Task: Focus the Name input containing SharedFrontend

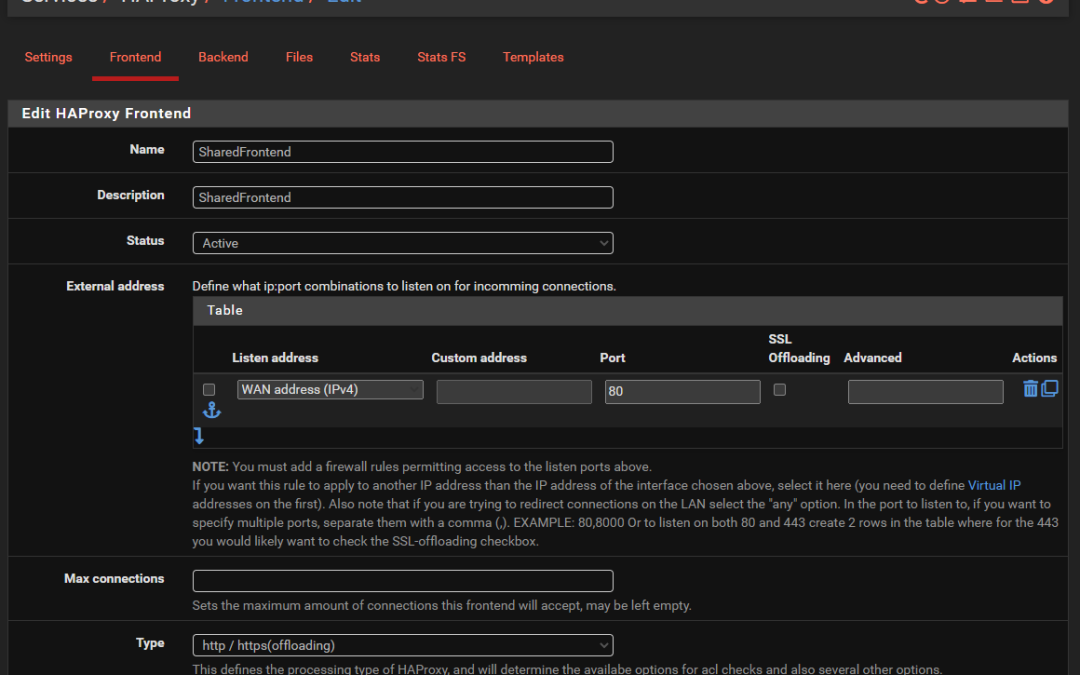Action: 403,152
